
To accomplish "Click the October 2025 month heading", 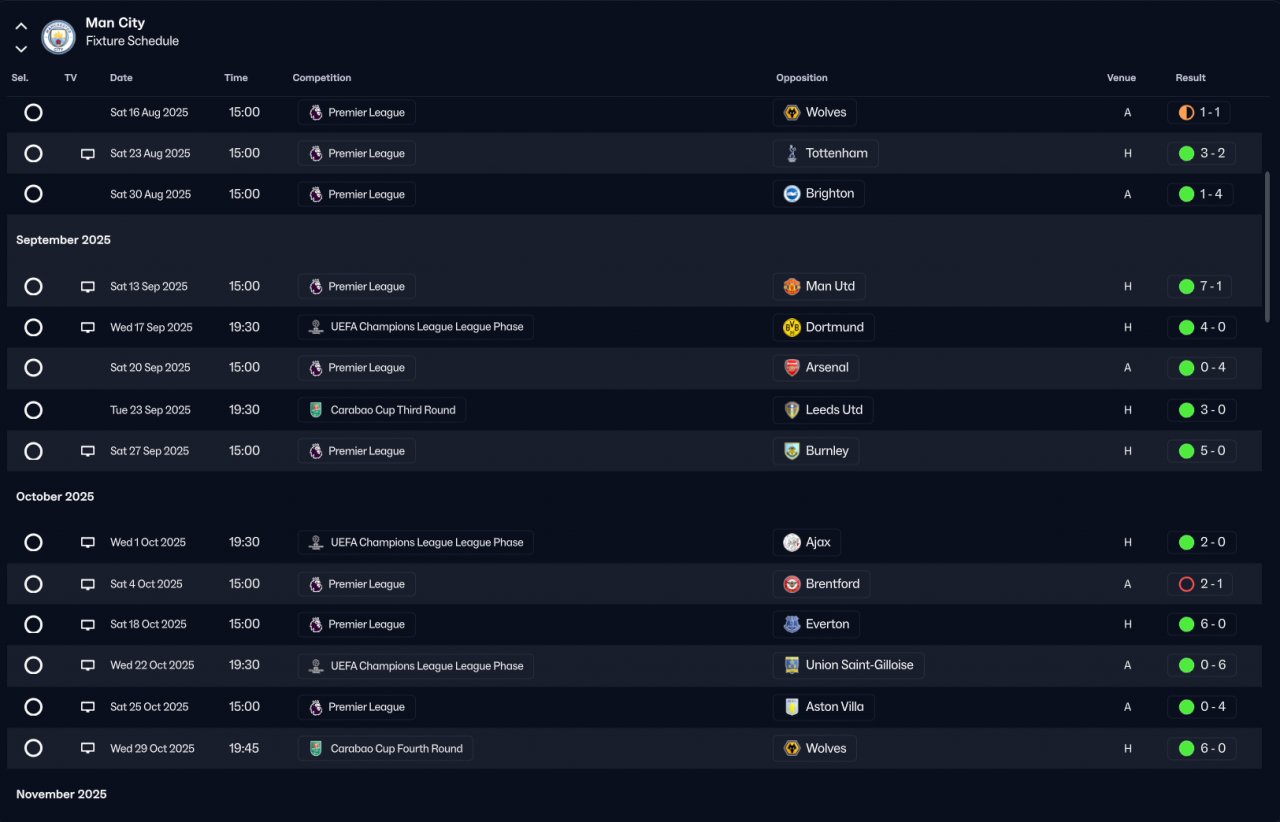I will [x=55, y=497].
